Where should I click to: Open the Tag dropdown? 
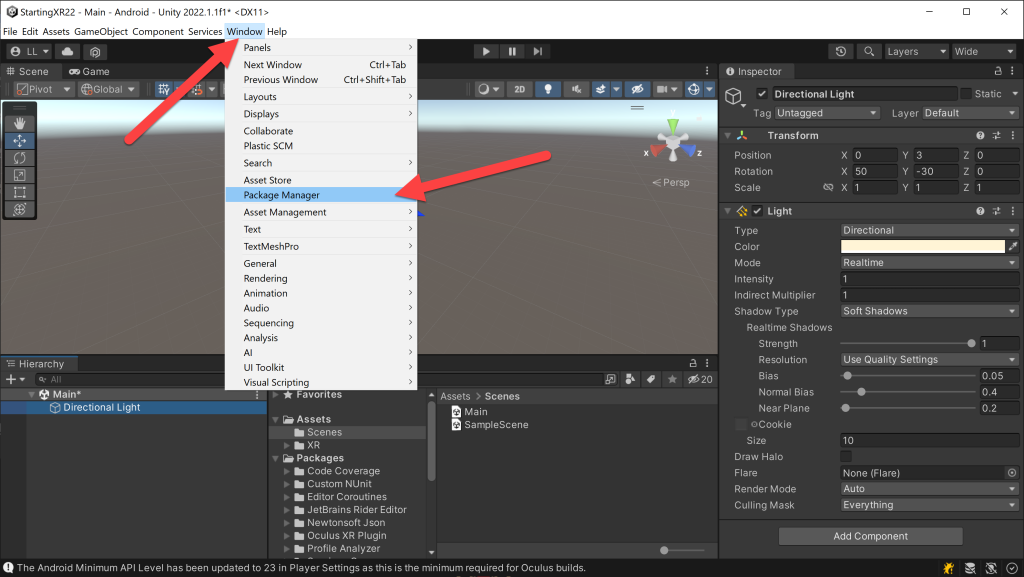pyautogui.click(x=827, y=113)
